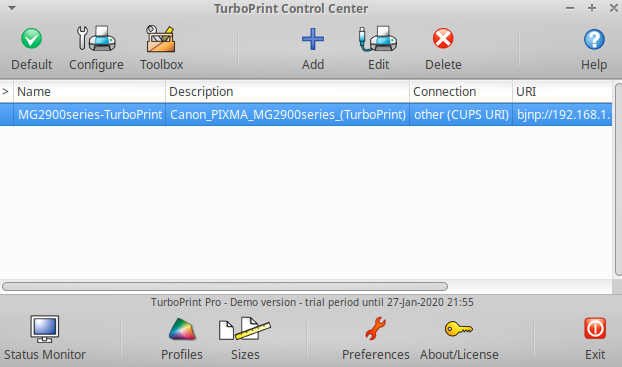622x367 pixels.
Task: Select MG2900series-TurboPrint printer row
Action: point(306,115)
